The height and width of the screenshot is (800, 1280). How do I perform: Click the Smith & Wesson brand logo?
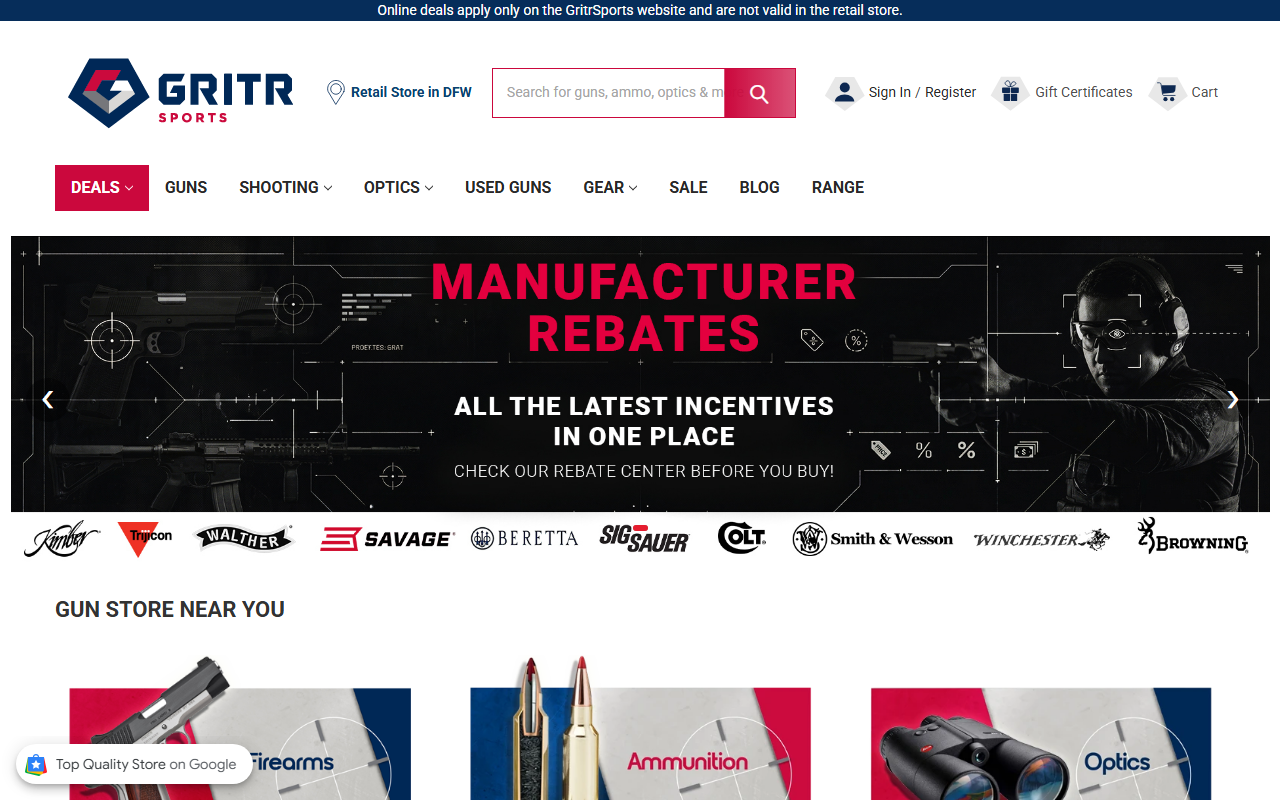tap(873, 539)
